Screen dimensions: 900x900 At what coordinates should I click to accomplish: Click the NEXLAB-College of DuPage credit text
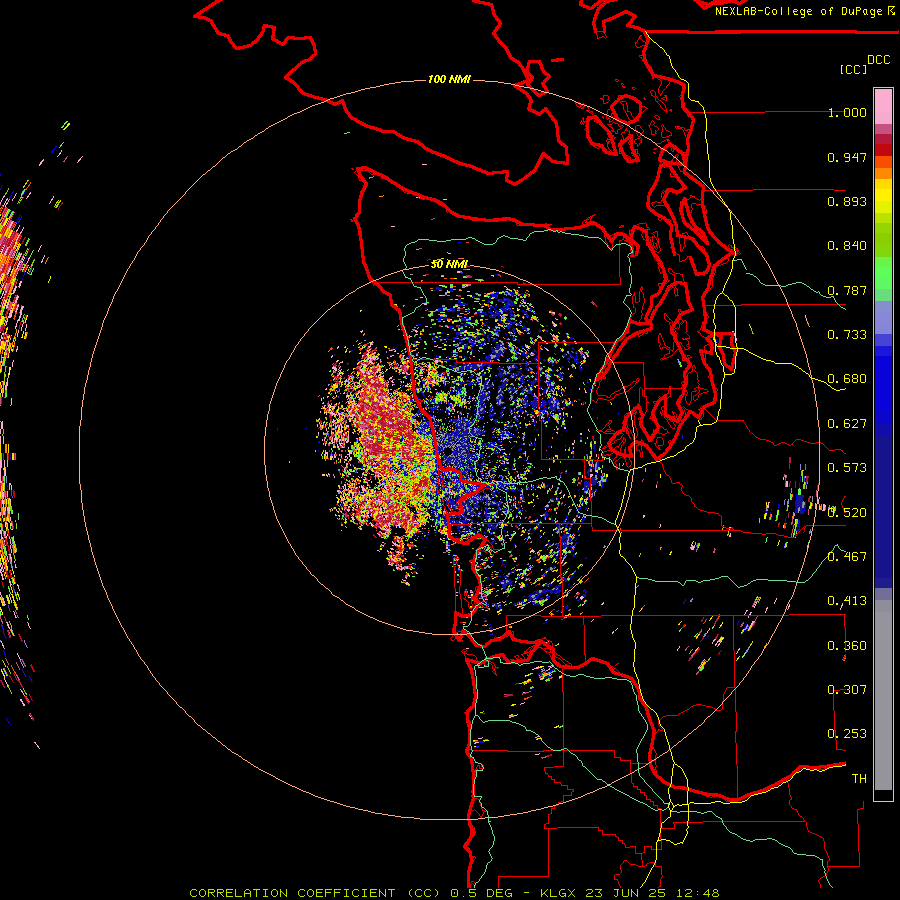(800, 11)
